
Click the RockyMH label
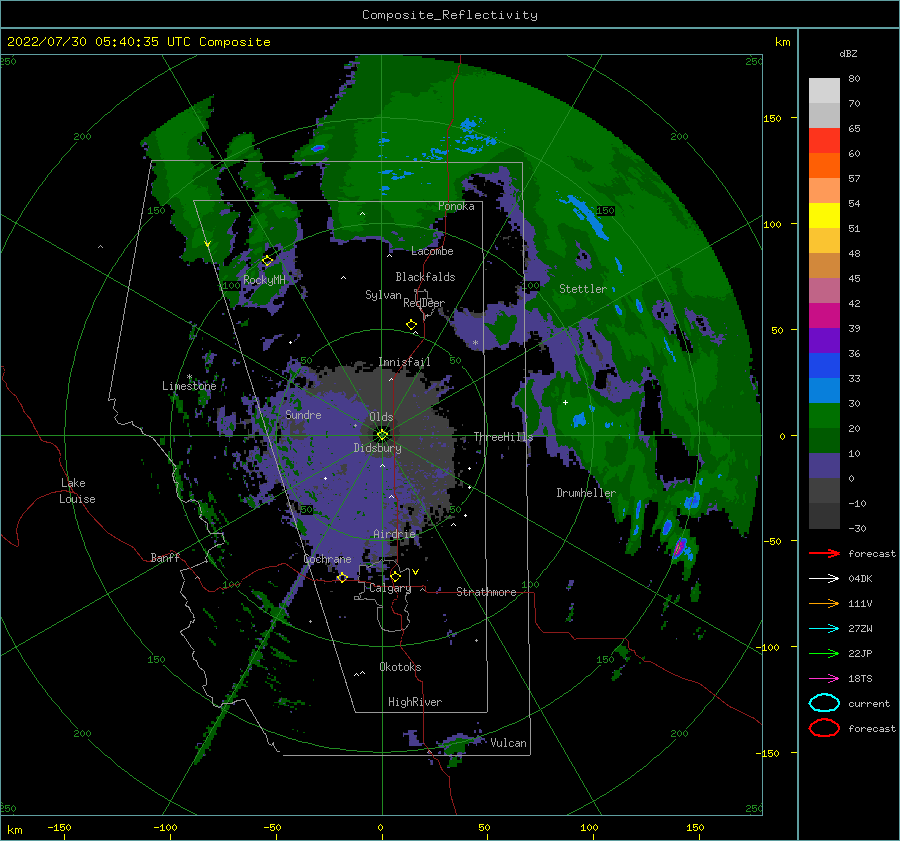[264, 280]
